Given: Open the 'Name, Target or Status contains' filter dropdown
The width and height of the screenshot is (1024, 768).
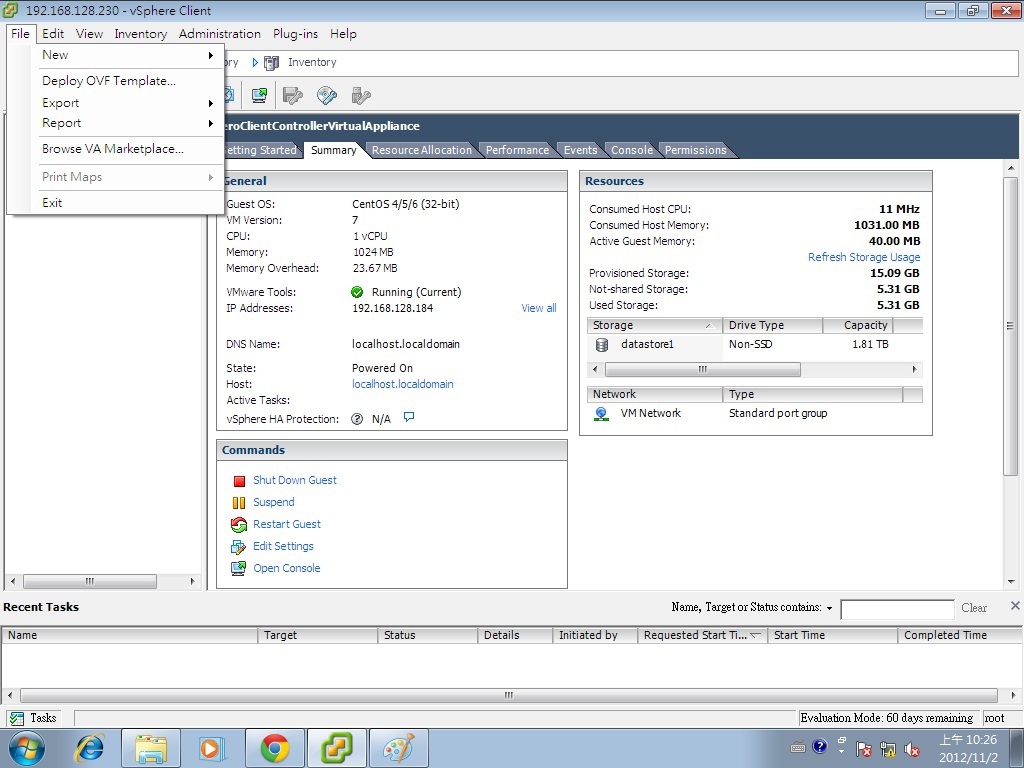Looking at the screenshot, I should tap(829, 608).
